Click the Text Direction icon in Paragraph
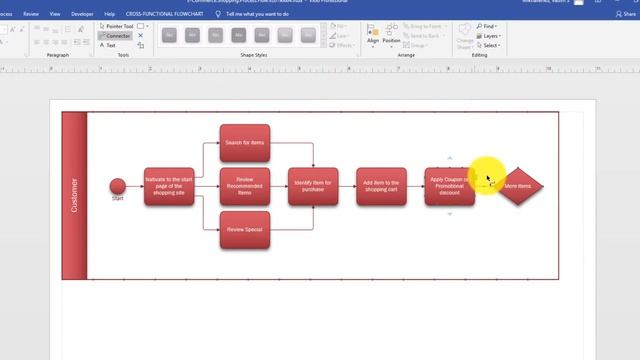Image resolution: width=640 pixels, height=360 pixels. click(x=81, y=29)
